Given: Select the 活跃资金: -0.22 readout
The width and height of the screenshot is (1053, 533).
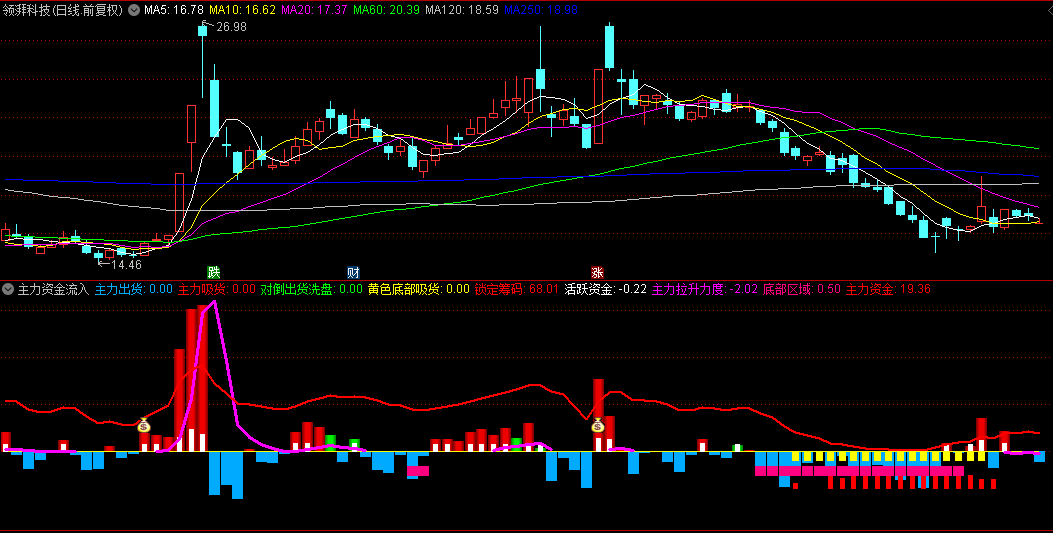Looking at the screenshot, I should pos(606,289).
